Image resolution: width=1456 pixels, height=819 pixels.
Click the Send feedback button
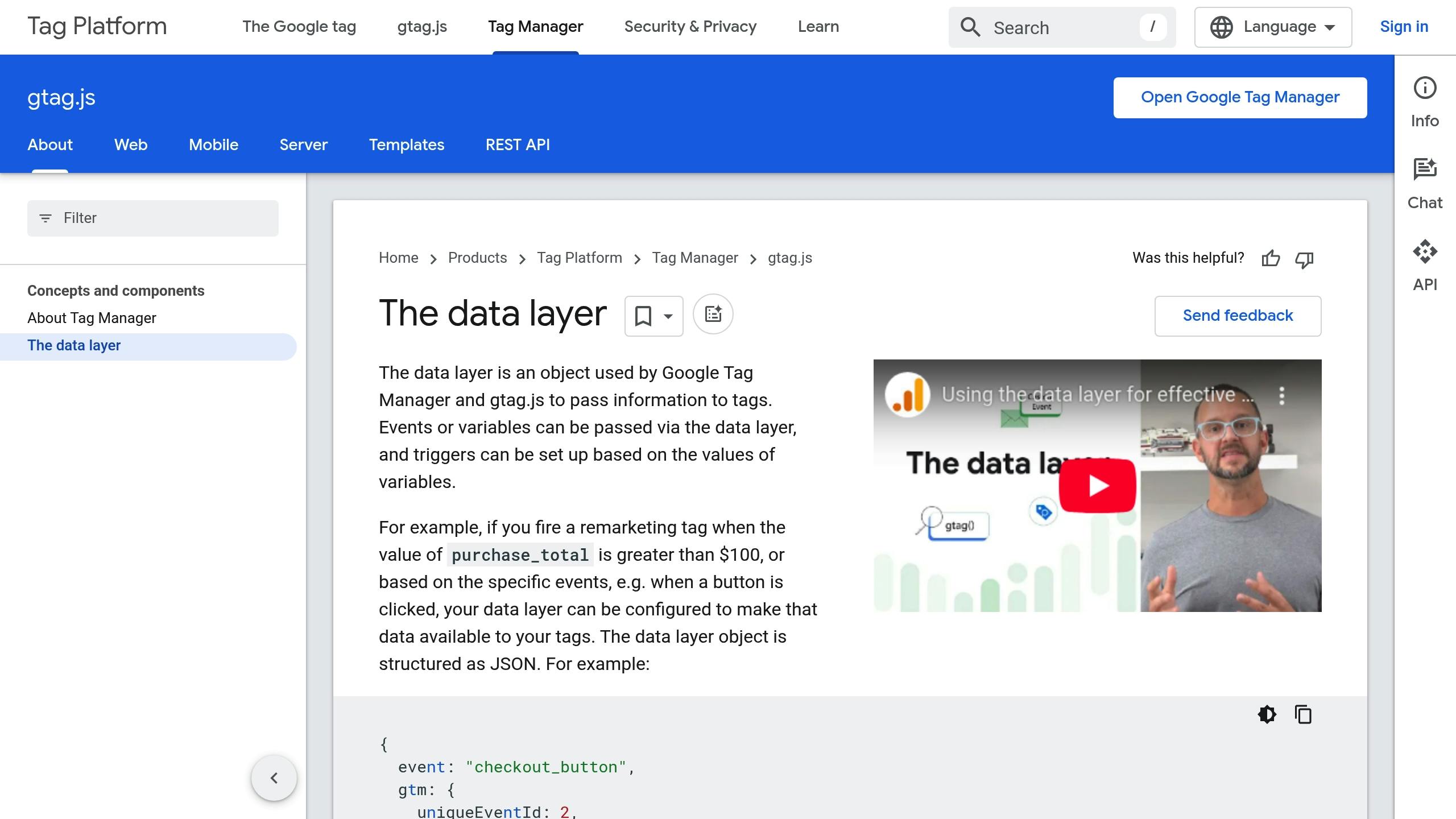pos(1238,316)
